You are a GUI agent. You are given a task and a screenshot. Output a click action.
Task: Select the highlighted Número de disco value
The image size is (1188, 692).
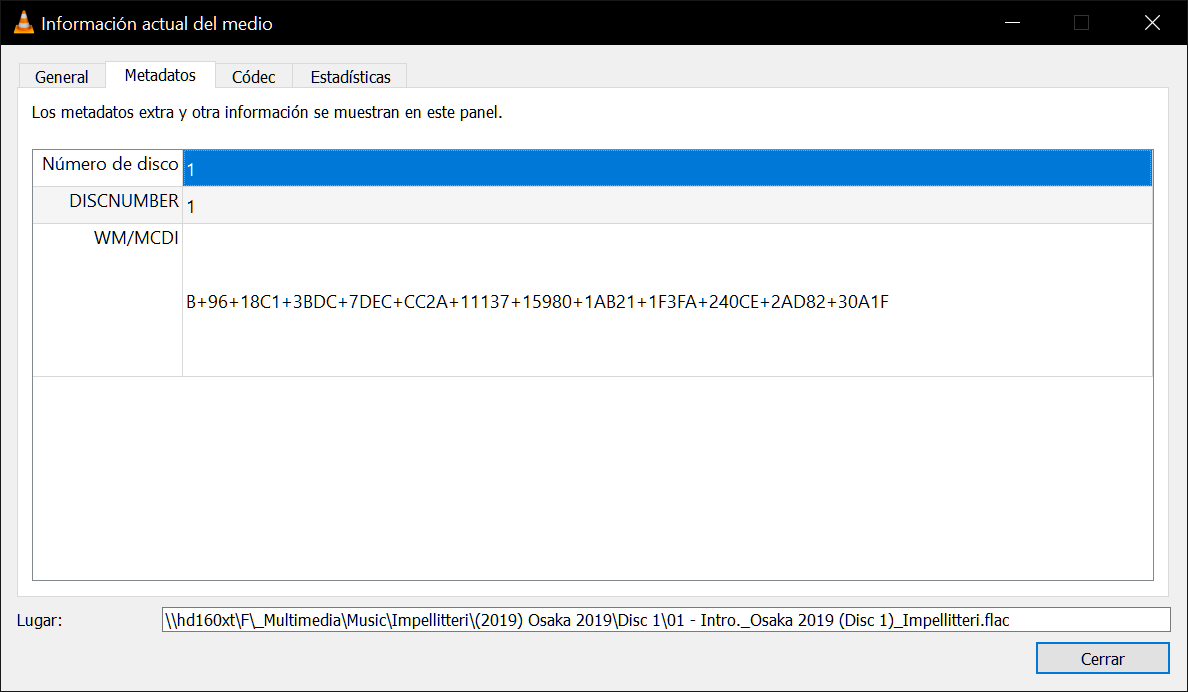coord(667,168)
